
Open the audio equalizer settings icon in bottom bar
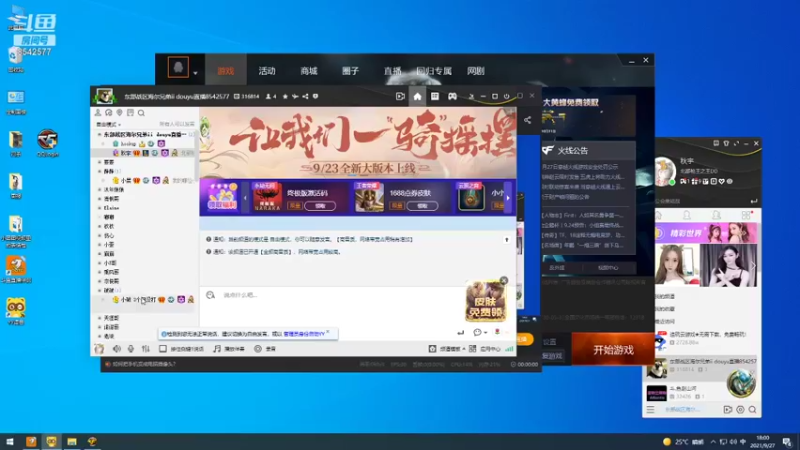click(146, 349)
